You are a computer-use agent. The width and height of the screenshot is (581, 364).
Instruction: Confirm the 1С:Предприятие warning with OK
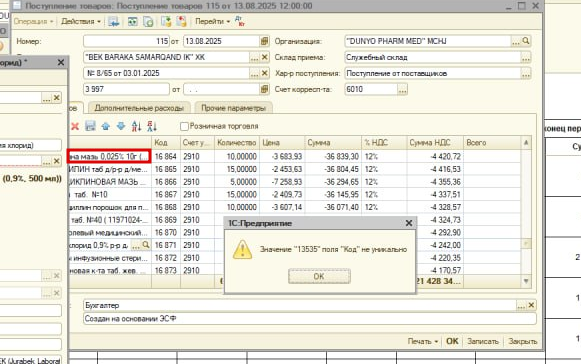(319, 276)
